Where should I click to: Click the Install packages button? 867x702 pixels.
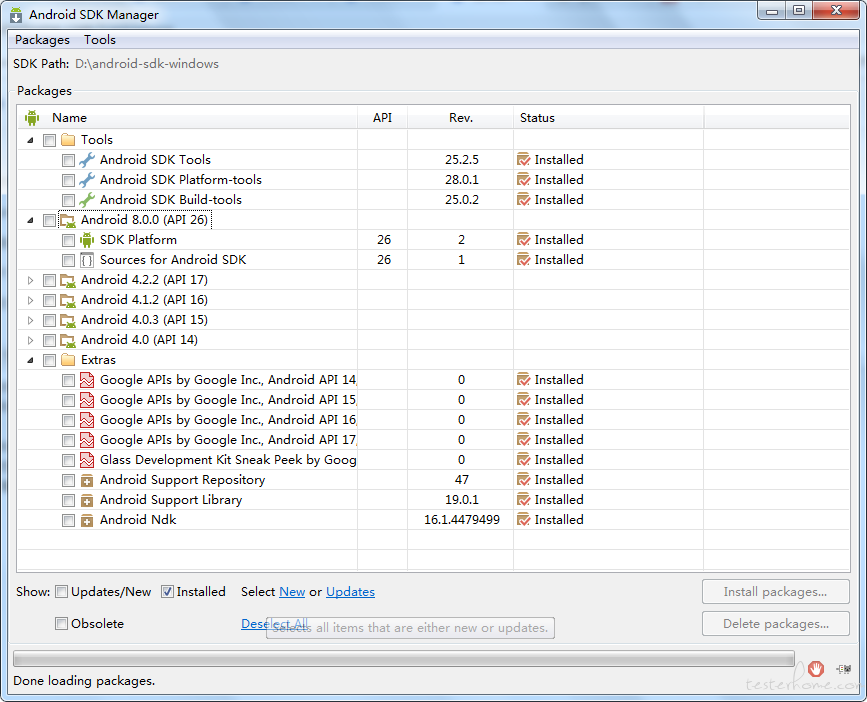pos(776,592)
